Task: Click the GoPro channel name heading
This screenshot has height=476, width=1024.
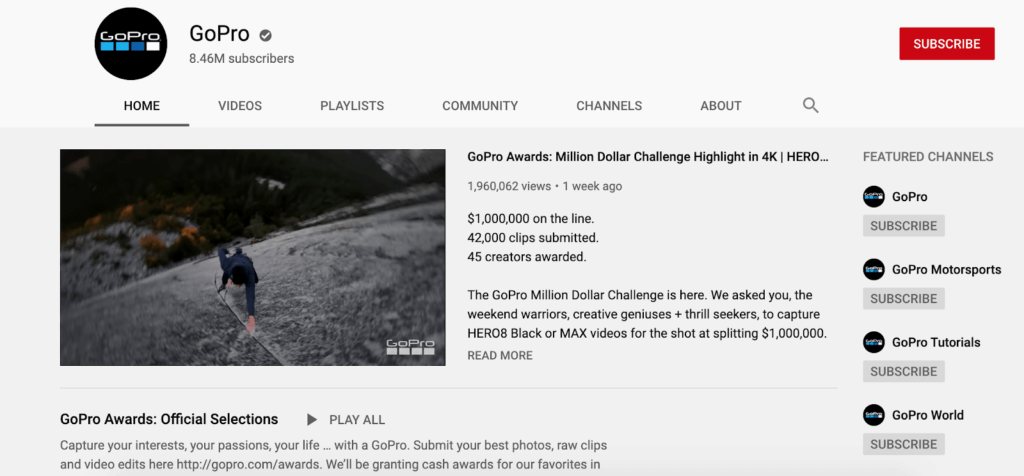Action: 219,33
